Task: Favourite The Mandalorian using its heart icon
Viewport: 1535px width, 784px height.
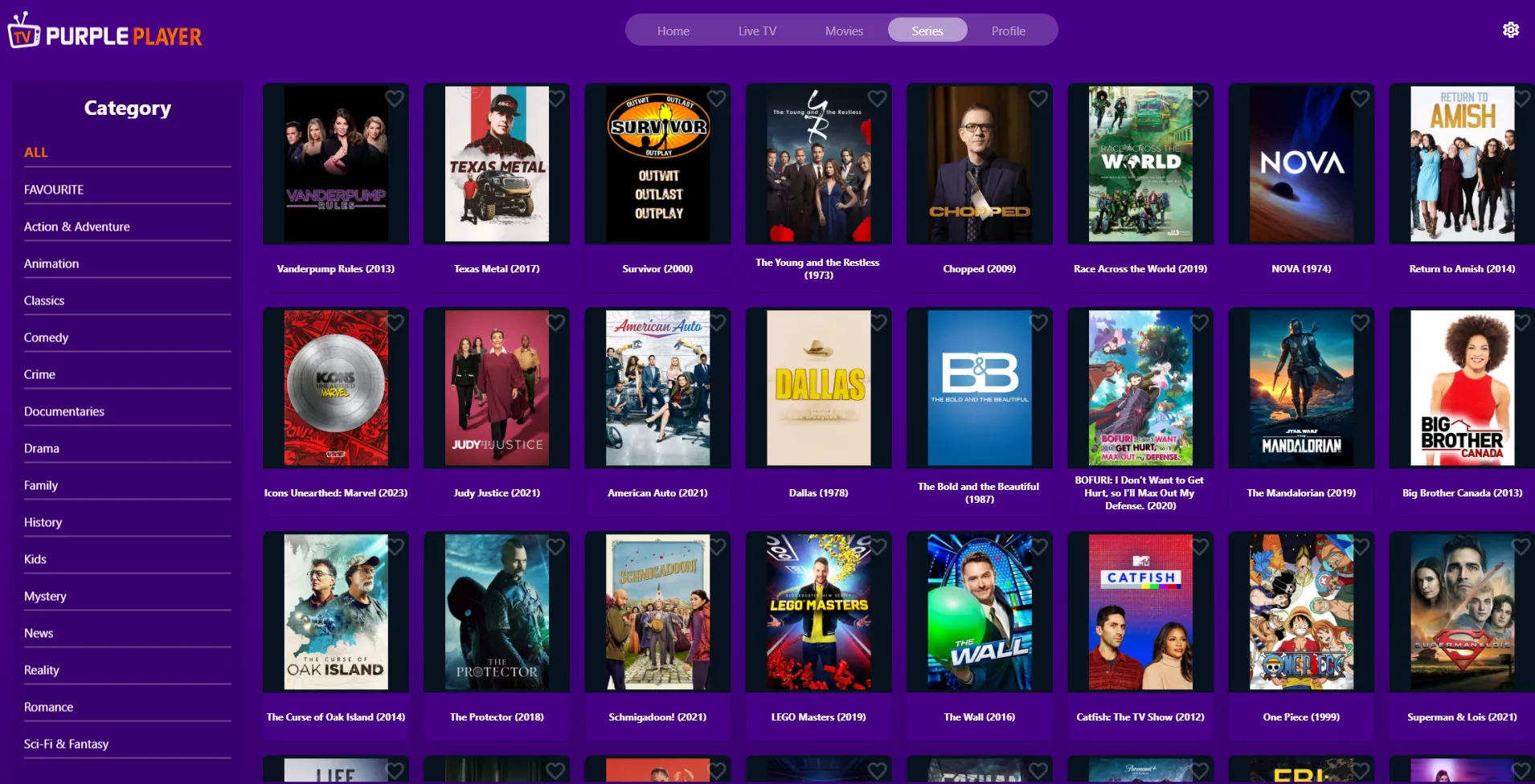Action: coord(1360,322)
